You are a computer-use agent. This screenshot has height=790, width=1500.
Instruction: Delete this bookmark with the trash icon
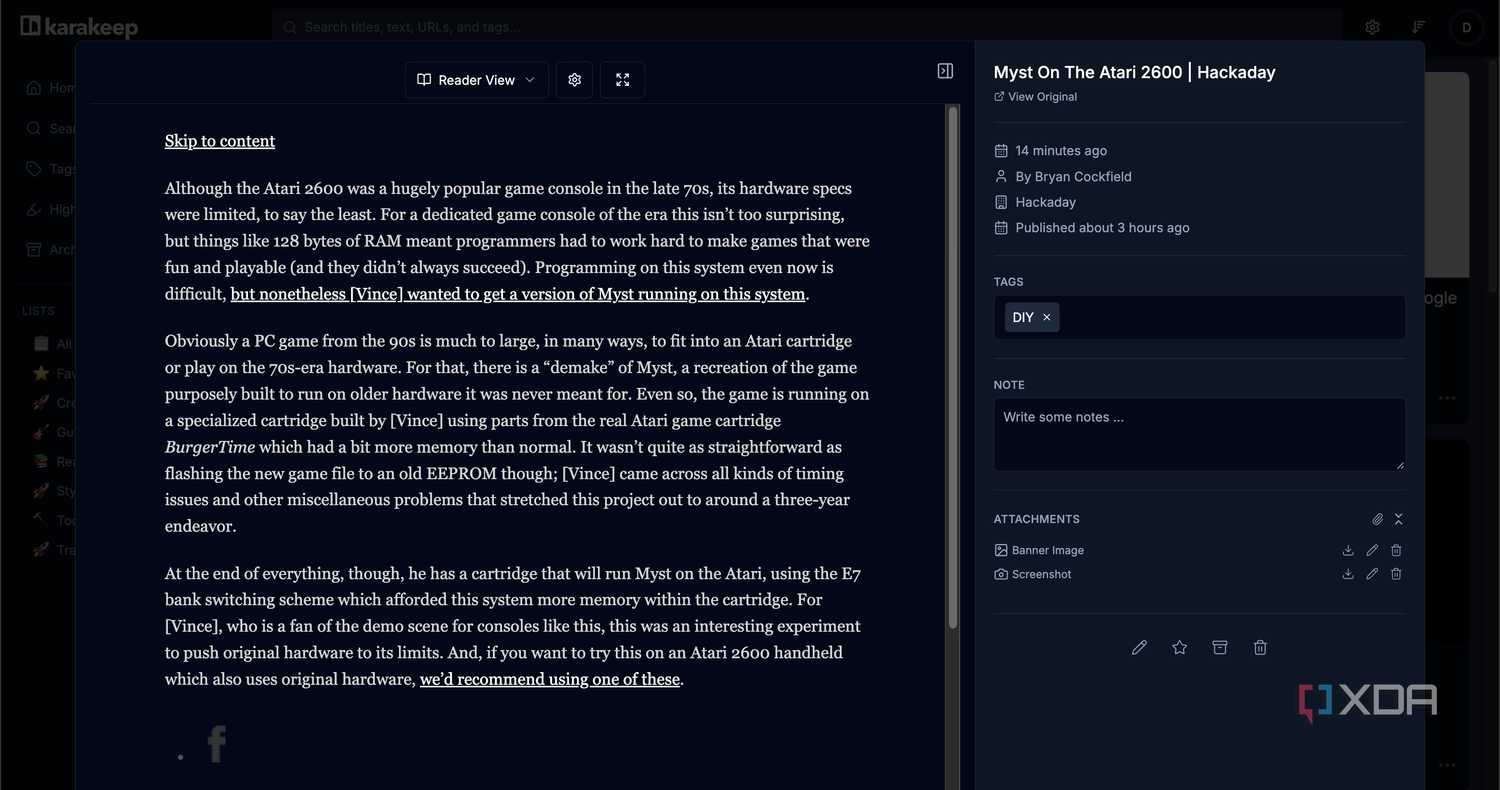click(x=1260, y=648)
